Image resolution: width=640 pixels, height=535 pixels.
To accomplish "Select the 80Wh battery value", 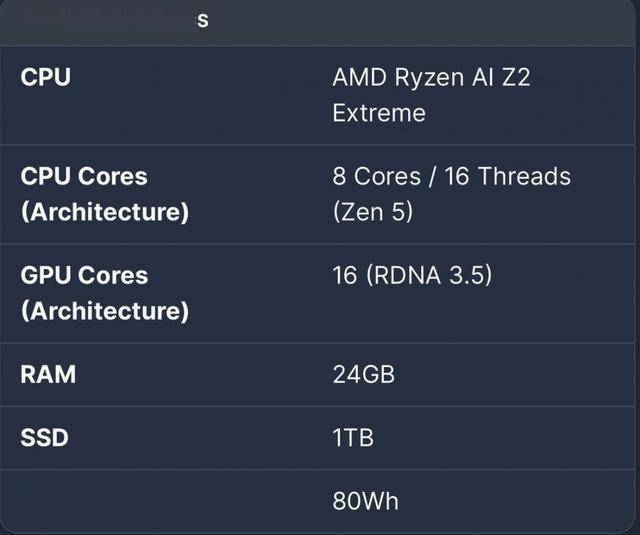I will (x=365, y=501).
